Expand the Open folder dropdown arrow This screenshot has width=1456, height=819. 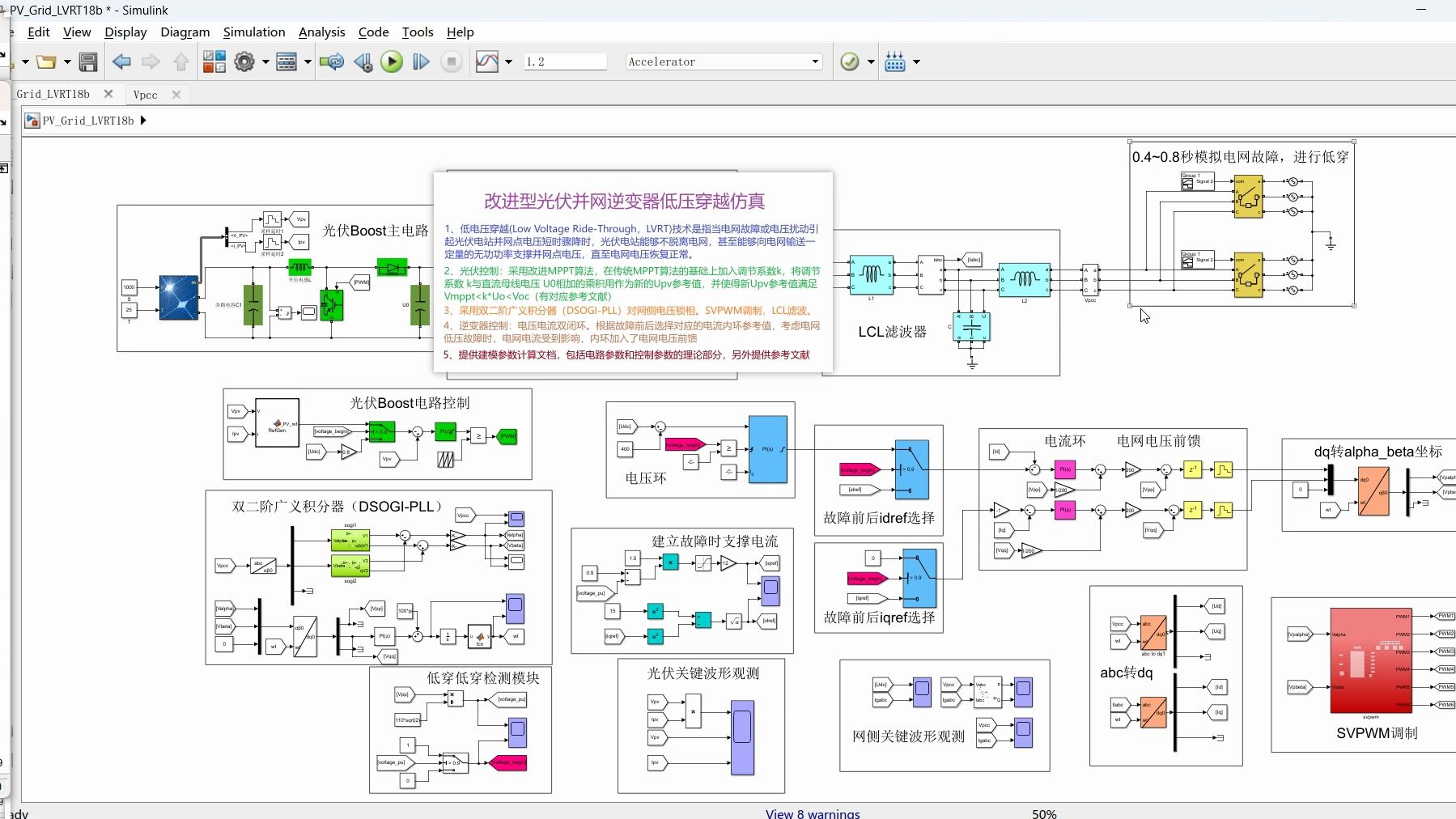(x=67, y=62)
